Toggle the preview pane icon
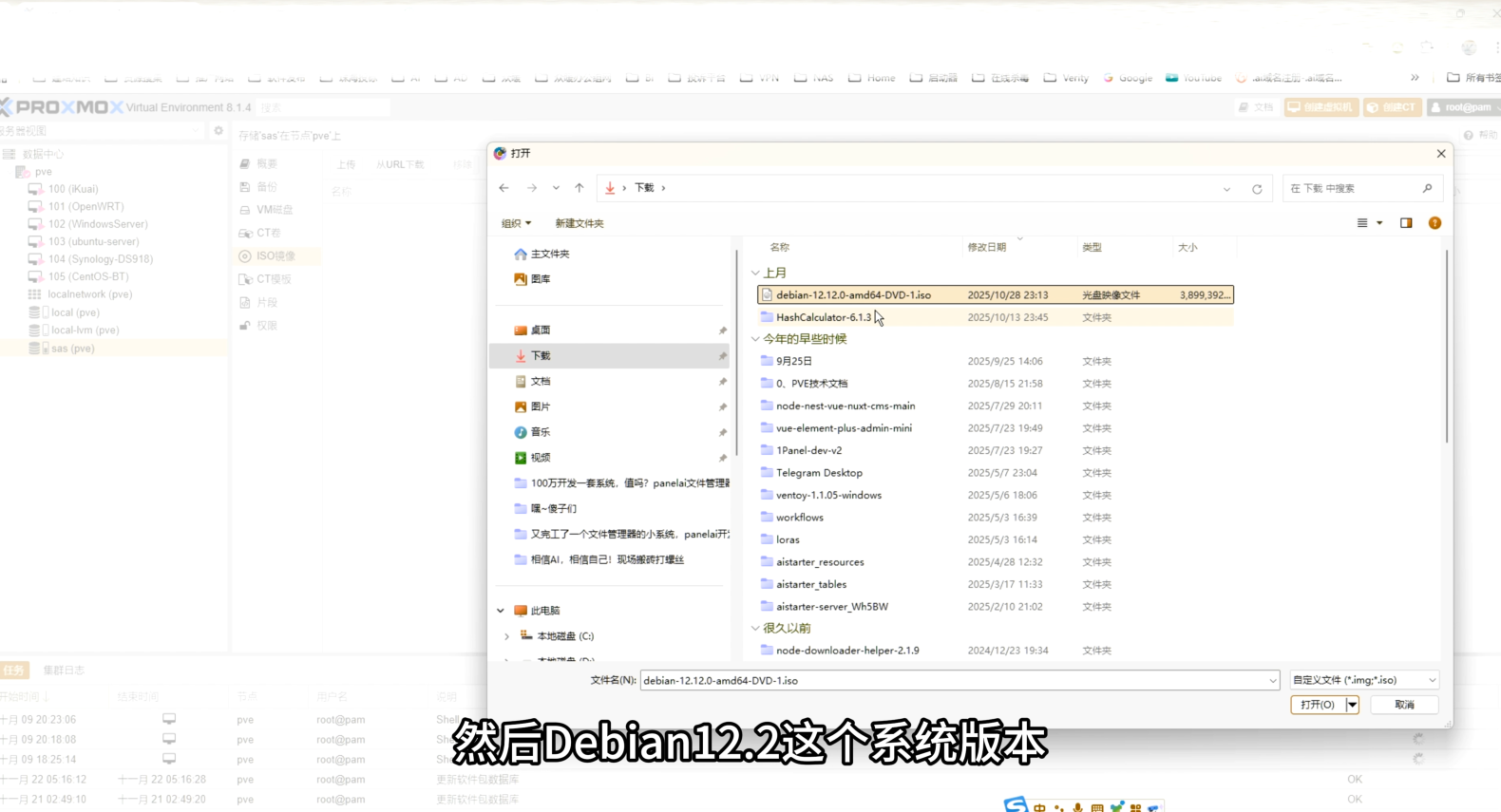Image resolution: width=1501 pixels, height=812 pixels. [x=1406, y=223]
